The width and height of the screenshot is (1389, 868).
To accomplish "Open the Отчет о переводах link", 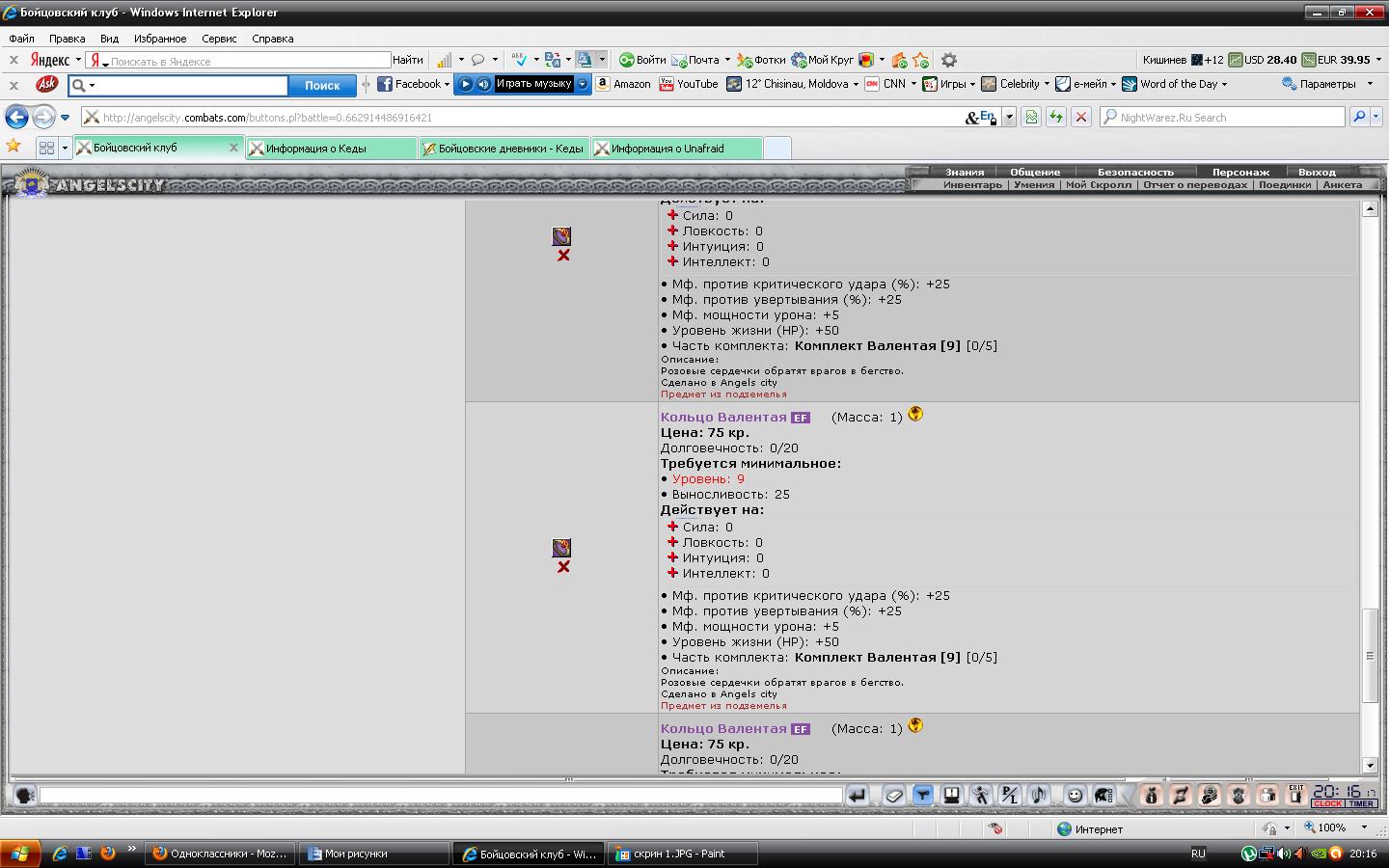I will coord(1195,184).
